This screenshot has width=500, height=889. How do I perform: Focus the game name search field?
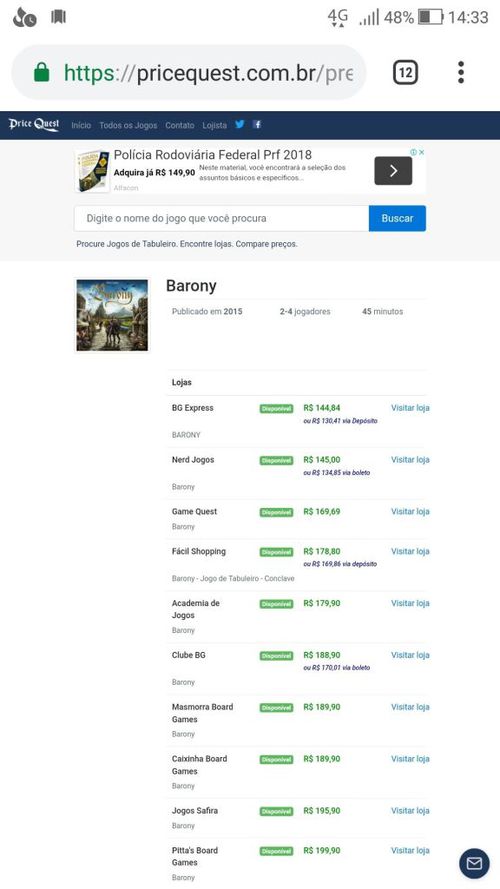pos(221,218)
